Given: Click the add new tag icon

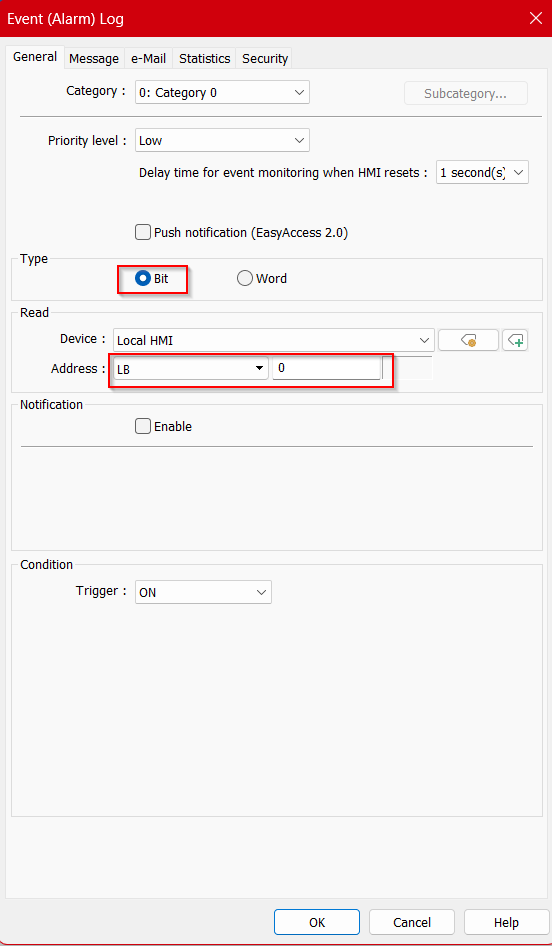Looking at the screenshot, I should point(515,340).
